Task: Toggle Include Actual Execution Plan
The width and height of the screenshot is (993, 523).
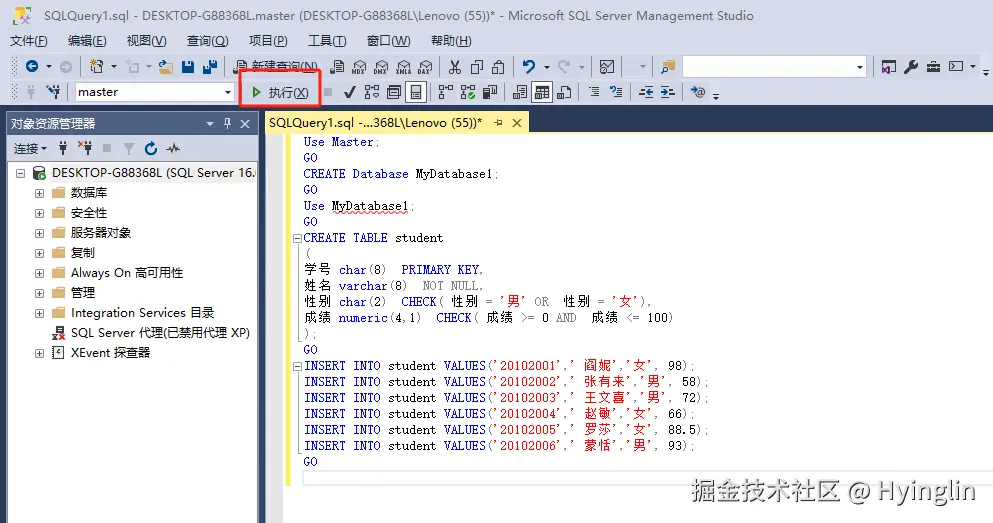Action: 446,92
